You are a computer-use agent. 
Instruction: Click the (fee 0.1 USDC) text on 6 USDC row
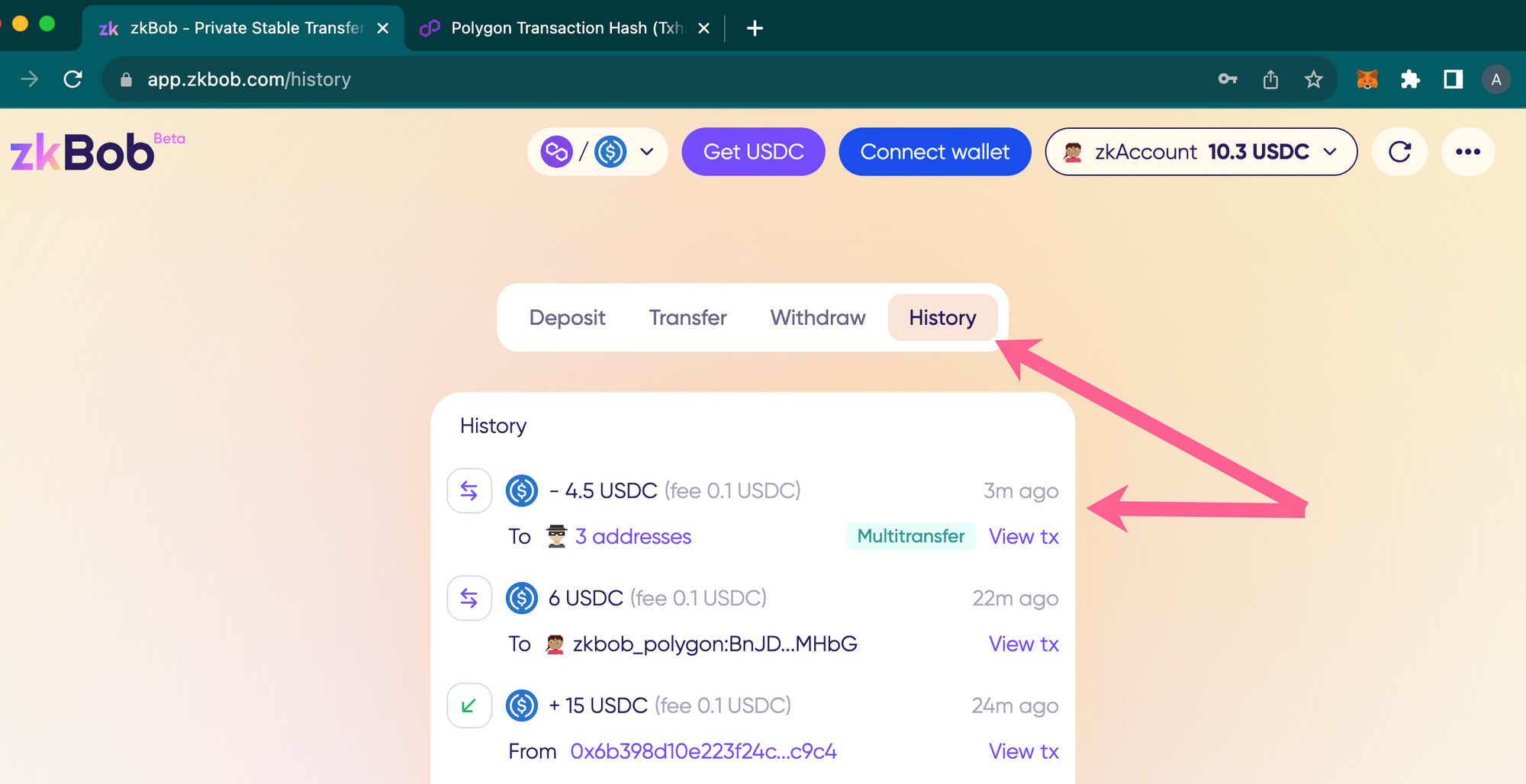[x=698, y=598]
